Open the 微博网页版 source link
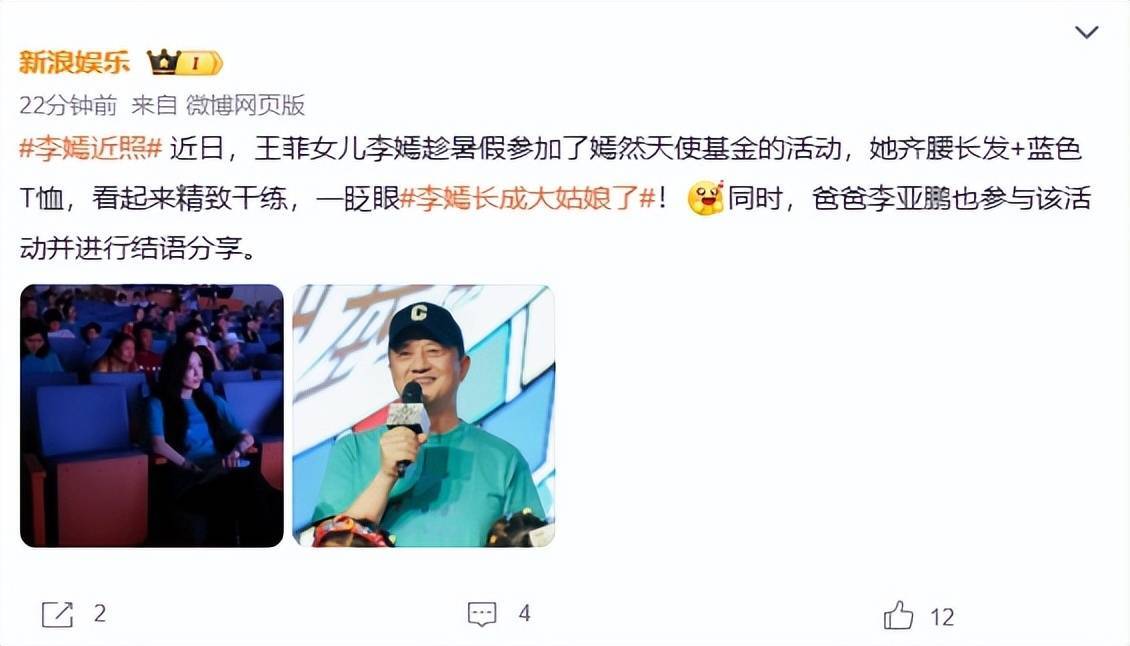1130x646 pixels. (x=246, y=105)
